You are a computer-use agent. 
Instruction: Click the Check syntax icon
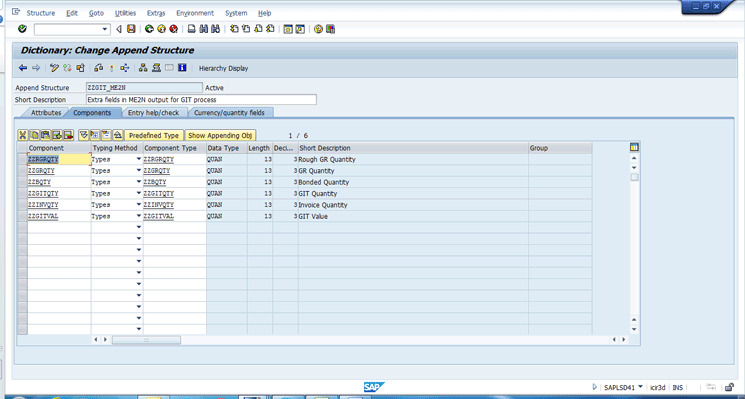99,68
